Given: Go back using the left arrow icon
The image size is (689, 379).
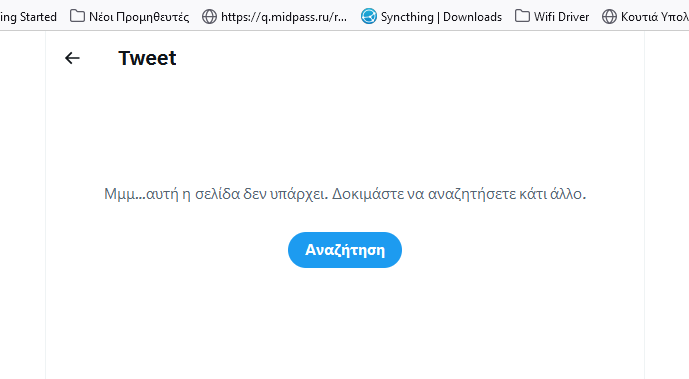Looking at the screenshot, I should [x=72, y=58].
